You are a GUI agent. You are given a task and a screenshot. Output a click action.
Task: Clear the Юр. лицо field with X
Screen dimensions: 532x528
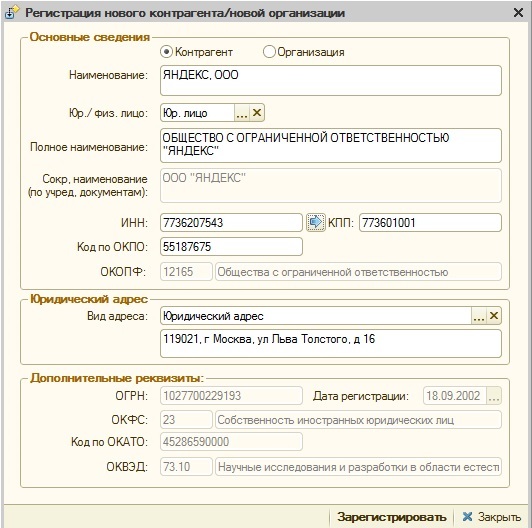click(257, 113)
